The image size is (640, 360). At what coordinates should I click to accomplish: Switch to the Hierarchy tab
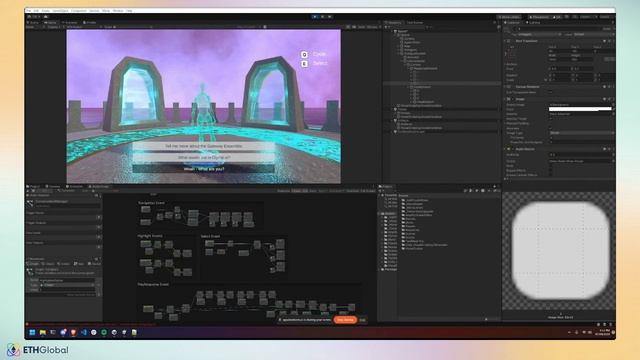[393, 22]
